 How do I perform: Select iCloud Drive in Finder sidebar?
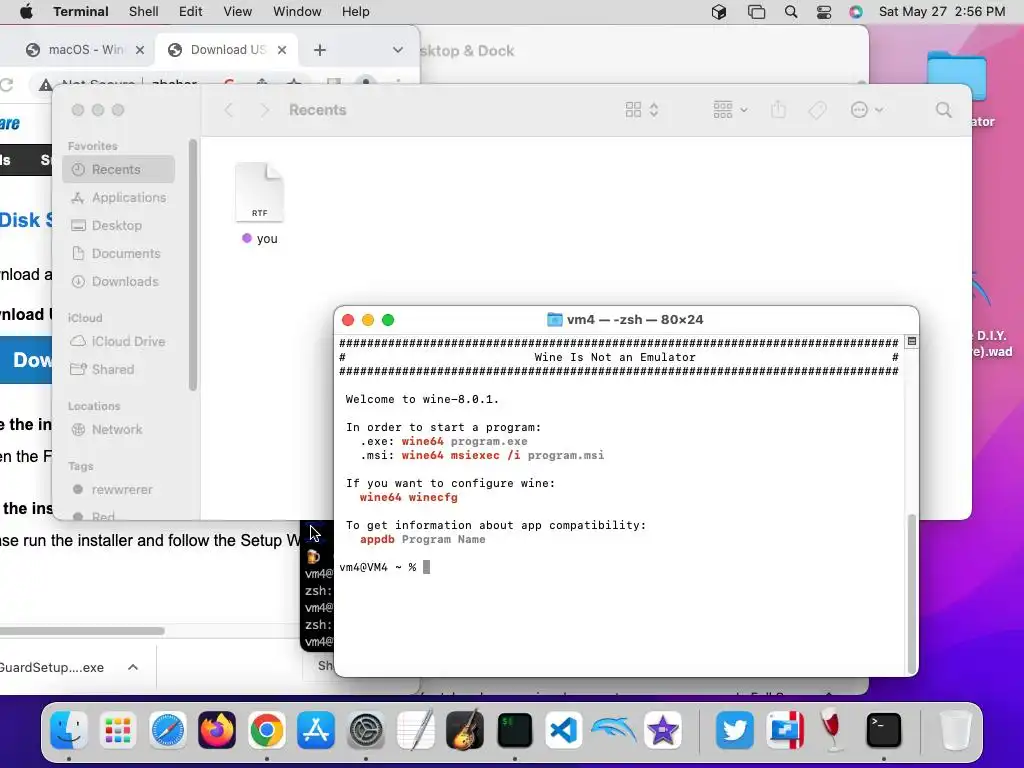pos(119,342)
